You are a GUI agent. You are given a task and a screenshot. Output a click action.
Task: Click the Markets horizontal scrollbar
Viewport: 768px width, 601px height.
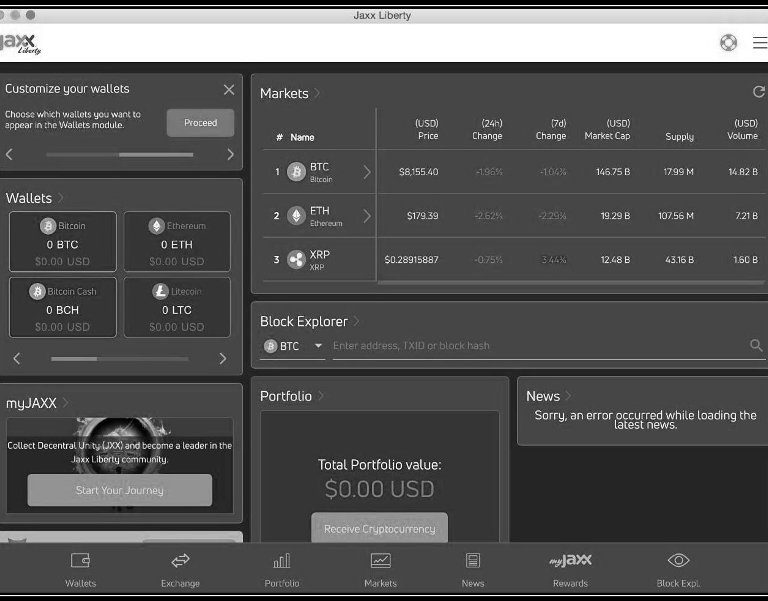[571, 283]
